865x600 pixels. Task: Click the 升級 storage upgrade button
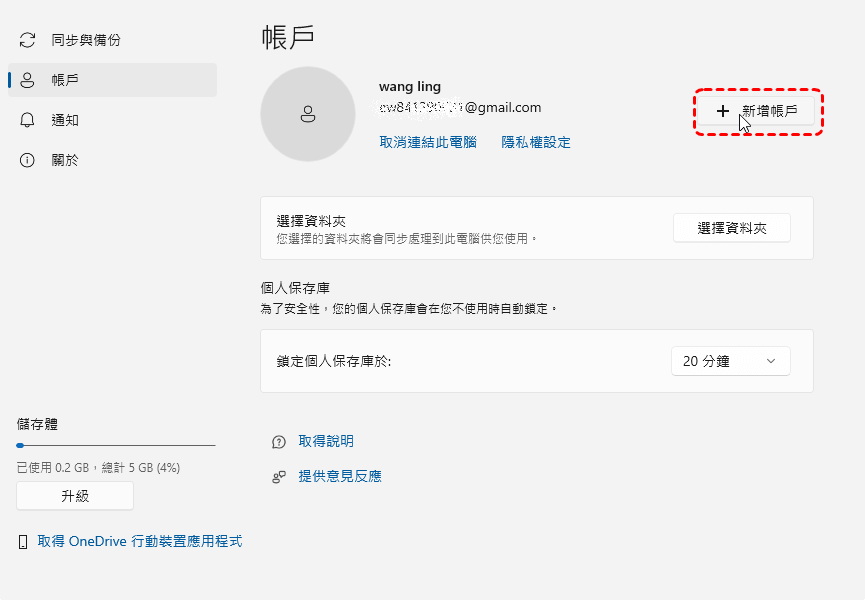click(x=75, y=496)
